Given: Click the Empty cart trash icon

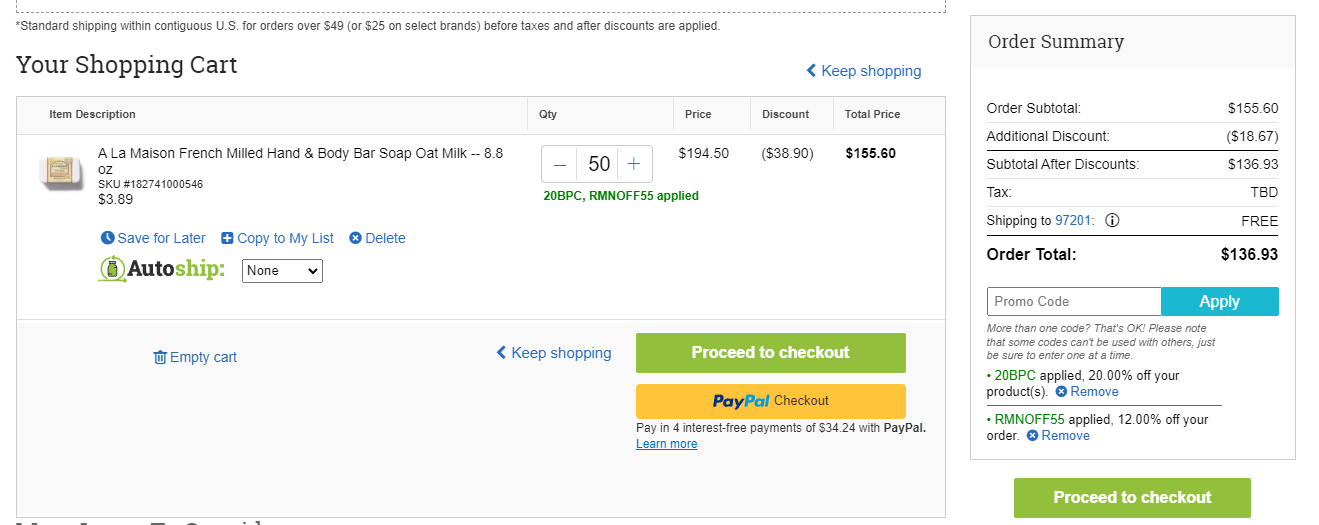Looking at the screenshot, I should pos(160,357).
